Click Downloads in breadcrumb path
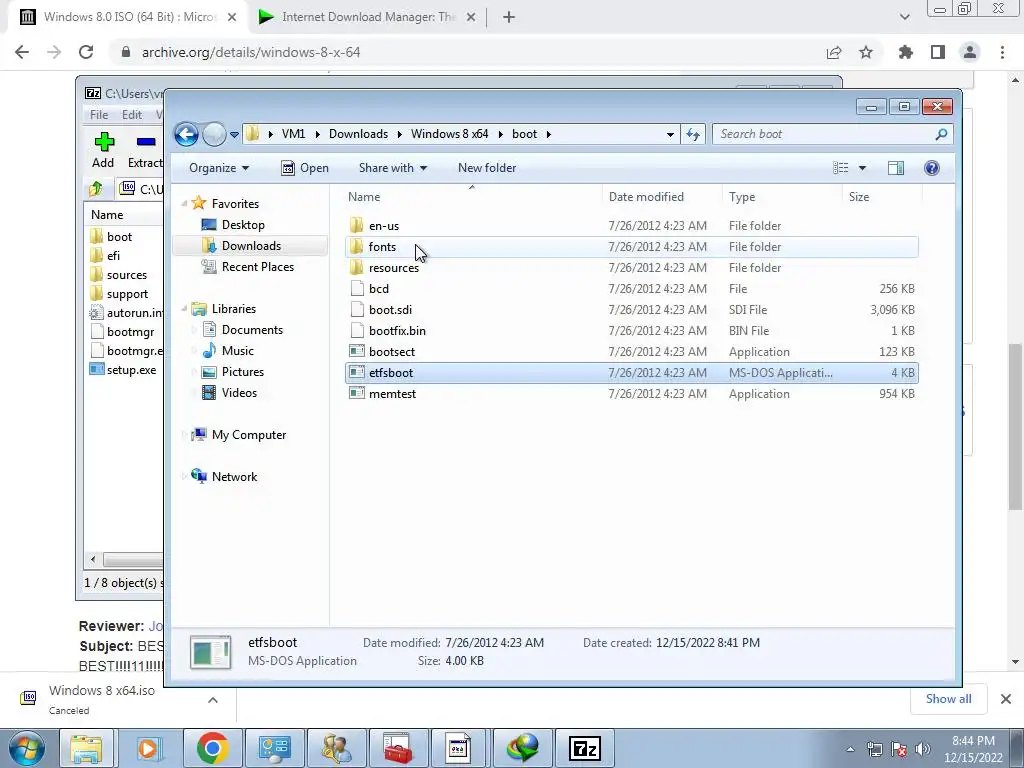Viewport: 1024px width, 768px height. point(359,134)
